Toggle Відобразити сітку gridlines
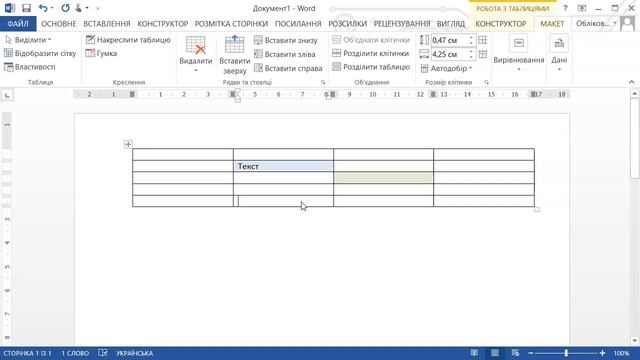Viewport: 640px width, 360px height. pyautogui.click(x=40, y=53)
